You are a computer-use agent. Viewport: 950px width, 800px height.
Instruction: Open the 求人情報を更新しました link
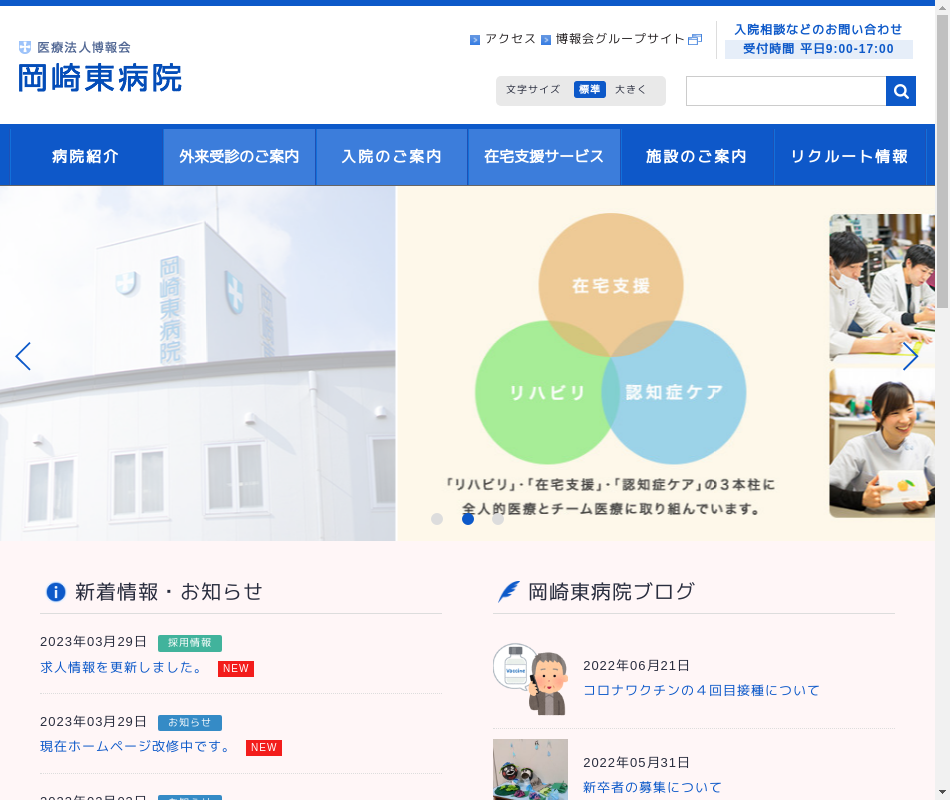click(122, 668)
